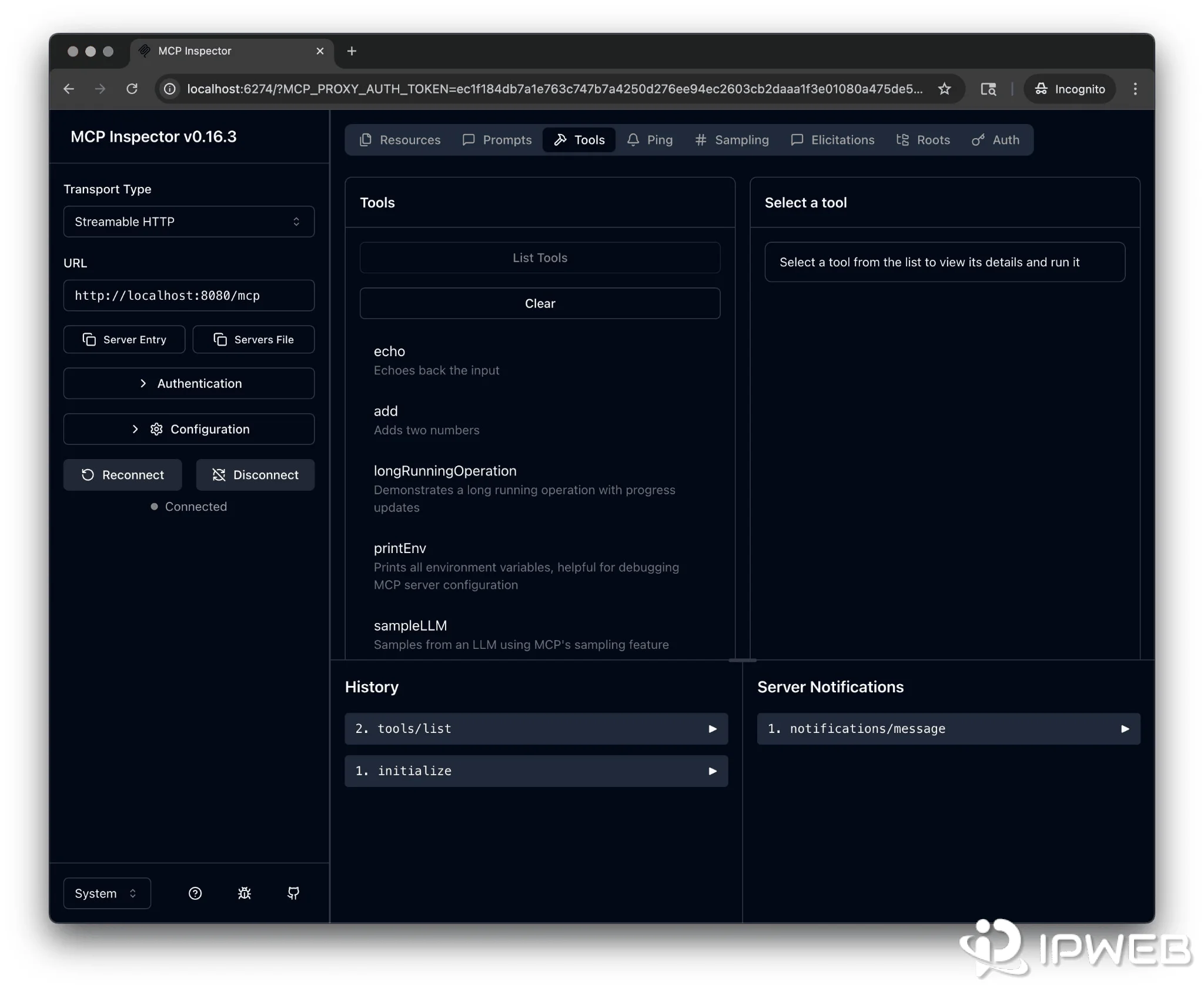Click the history panel resize handle
This screenshot has height=988, width=1204.
743,660
